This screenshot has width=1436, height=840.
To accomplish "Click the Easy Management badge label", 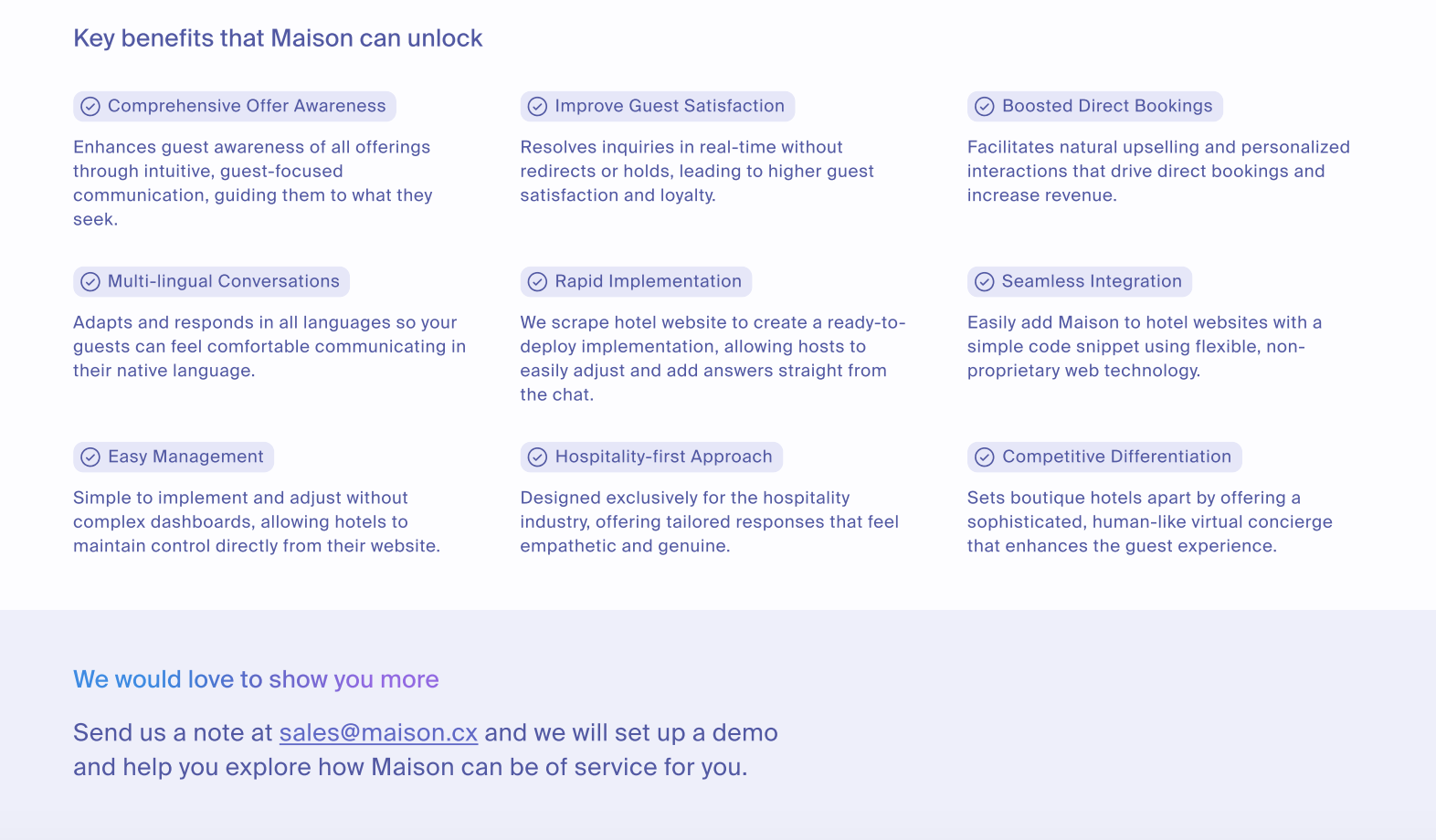I will click(185, 457).
